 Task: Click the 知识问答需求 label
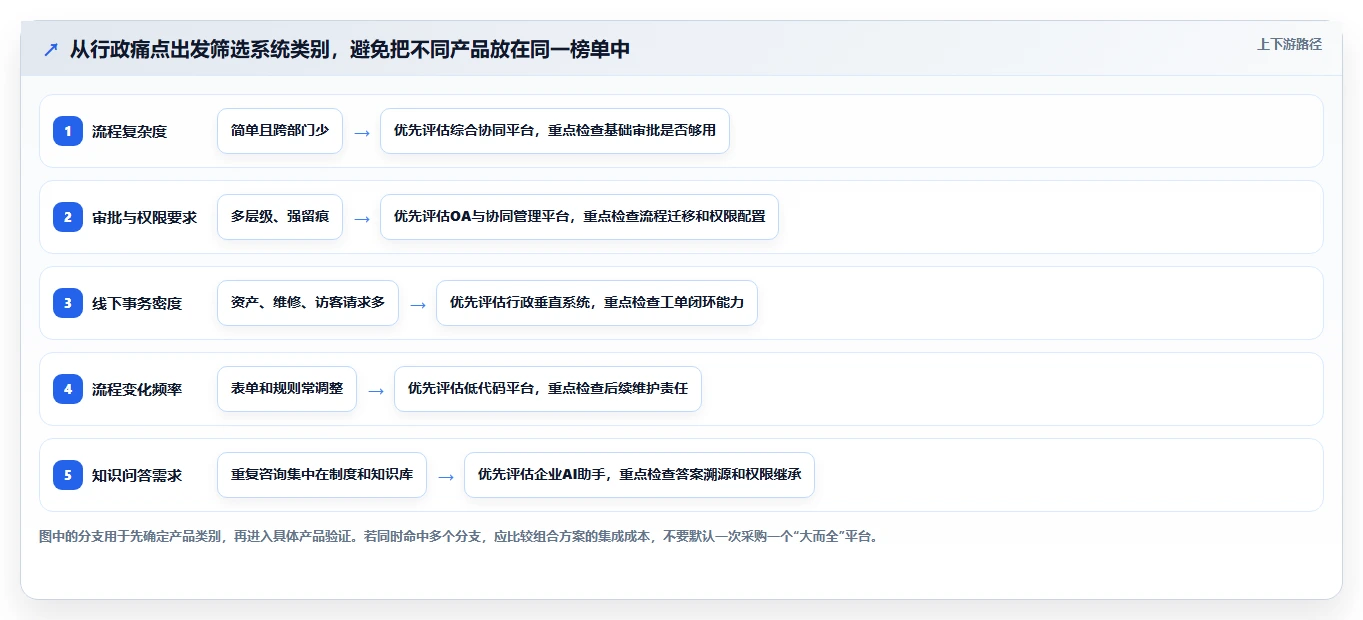tap(137, 475)
